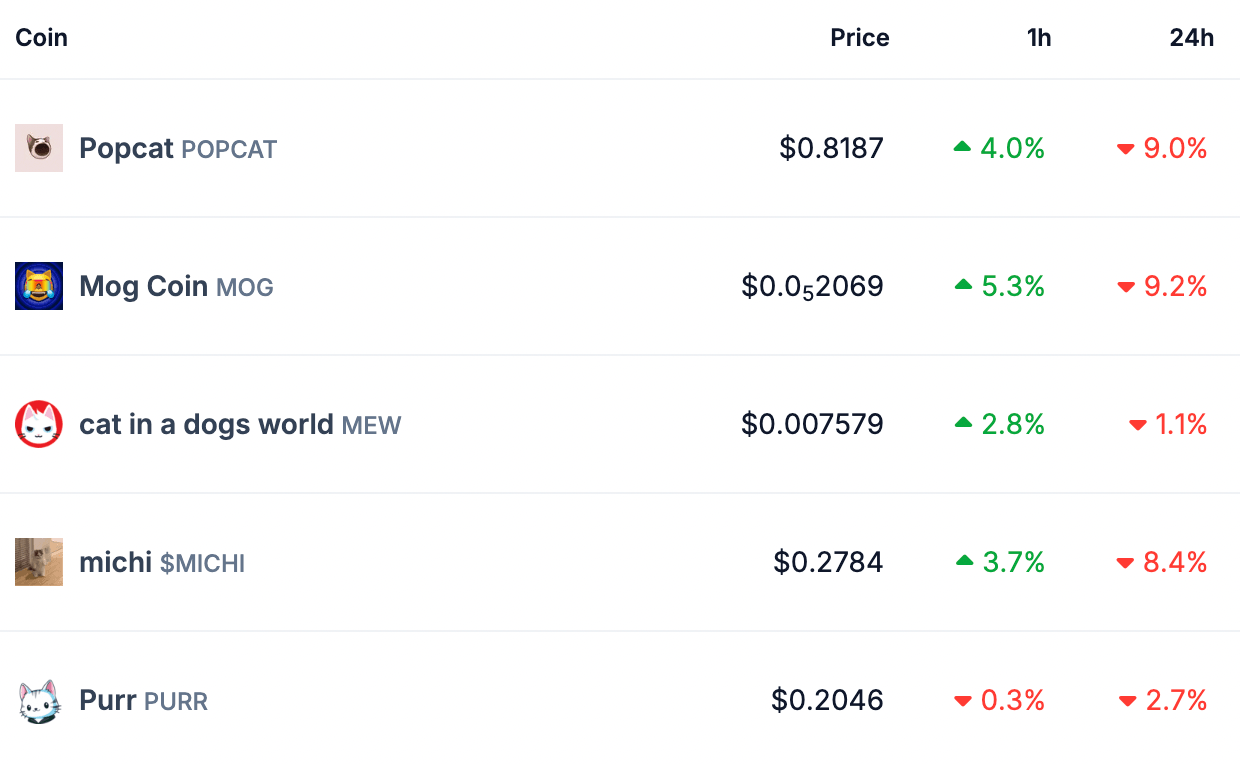Open the Popcat coin page link

point(126,149)
